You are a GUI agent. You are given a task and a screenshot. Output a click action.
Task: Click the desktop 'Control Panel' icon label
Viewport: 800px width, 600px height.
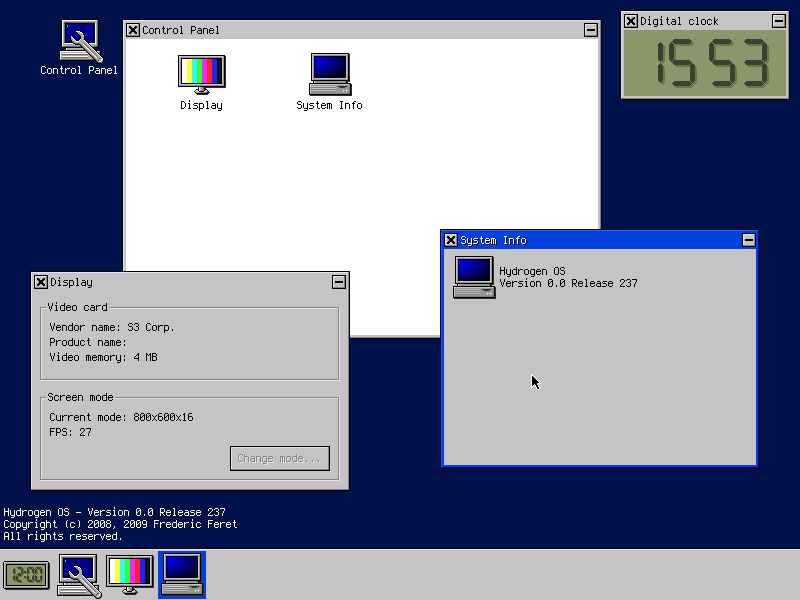tap(79, 70)
